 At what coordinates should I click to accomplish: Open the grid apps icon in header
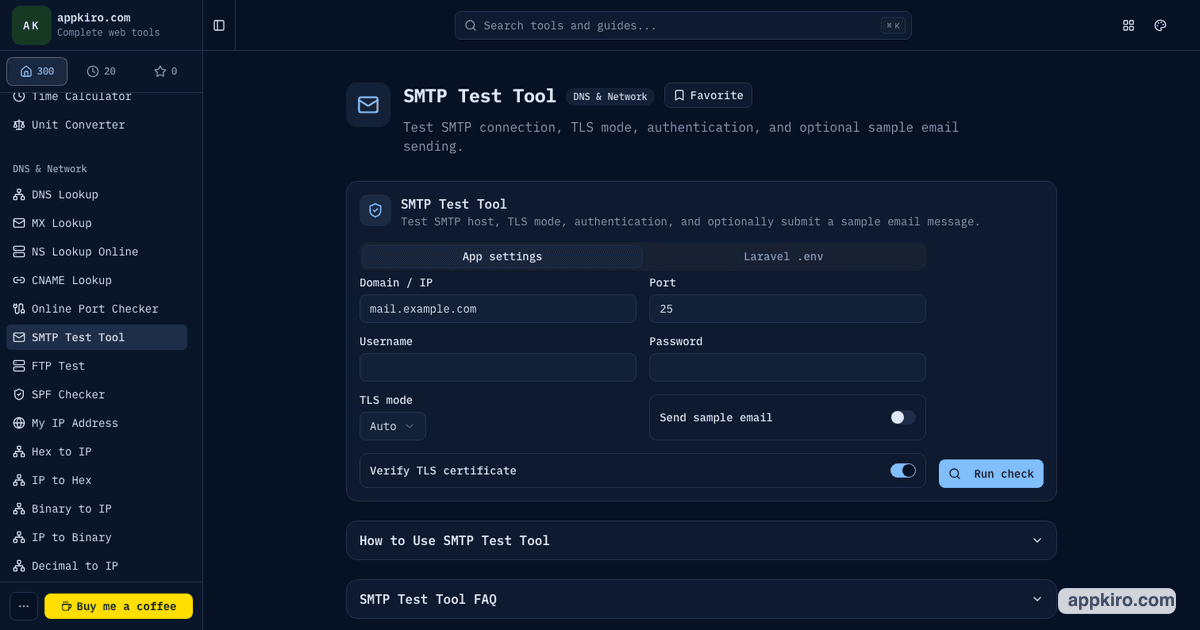(x=1129, y=25)
